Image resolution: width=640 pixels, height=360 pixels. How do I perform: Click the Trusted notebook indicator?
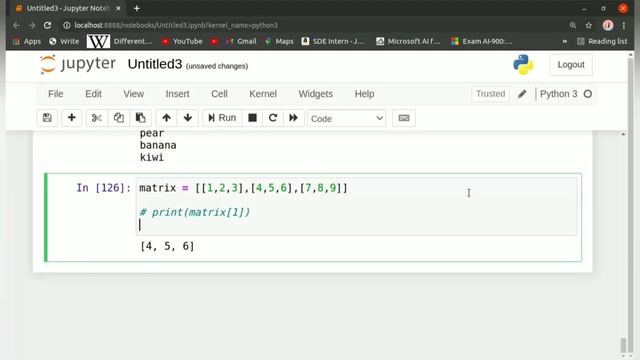pyautogui.click(x=490, y=94)
